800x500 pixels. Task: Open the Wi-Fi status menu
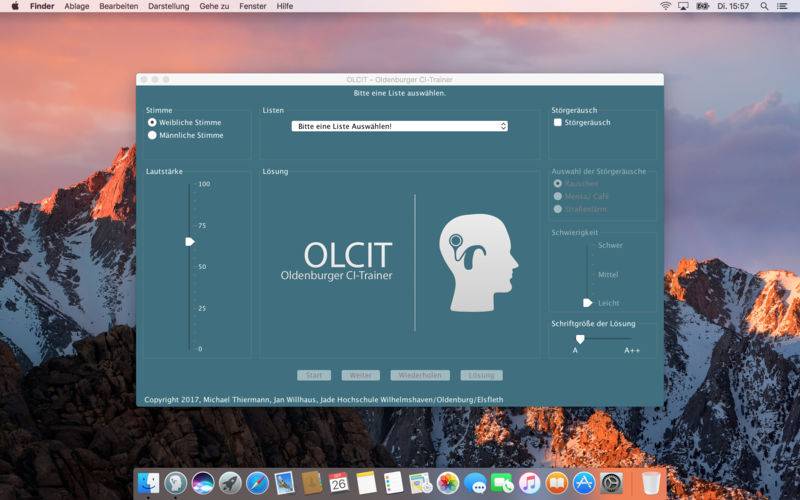pos(666,6)
